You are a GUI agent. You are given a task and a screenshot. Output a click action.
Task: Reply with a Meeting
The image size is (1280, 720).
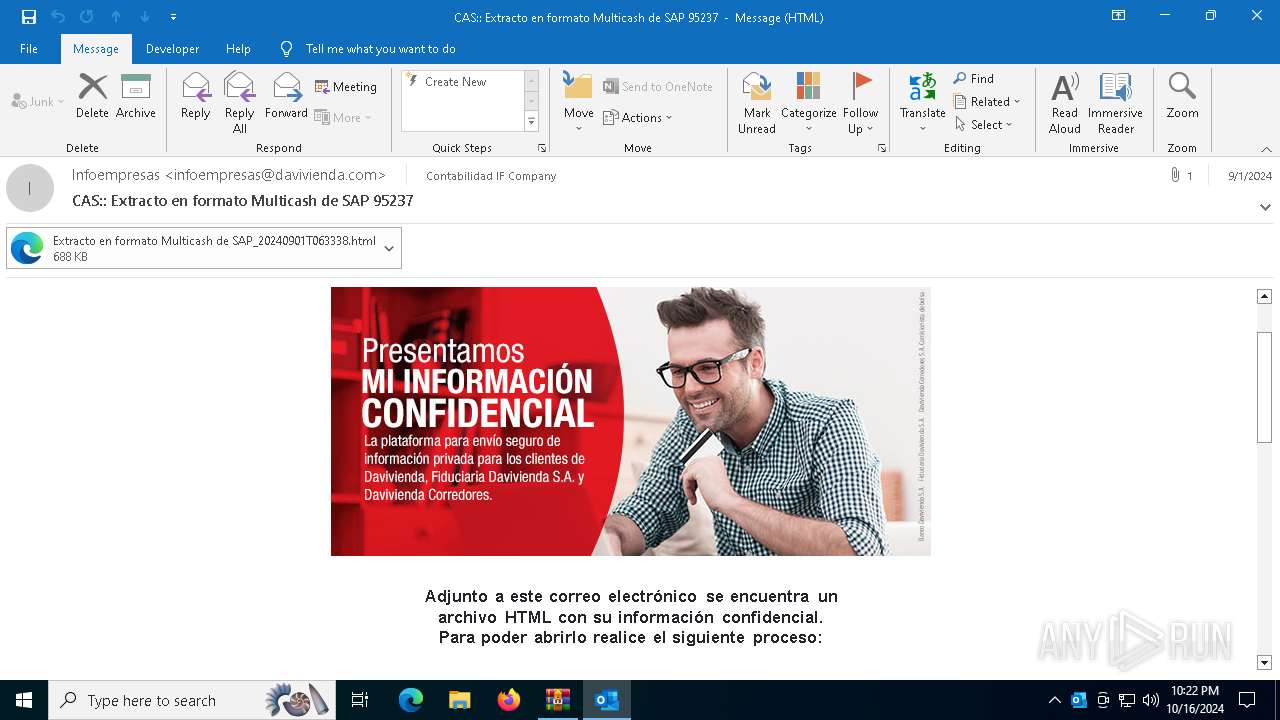(x=346, y=87)
